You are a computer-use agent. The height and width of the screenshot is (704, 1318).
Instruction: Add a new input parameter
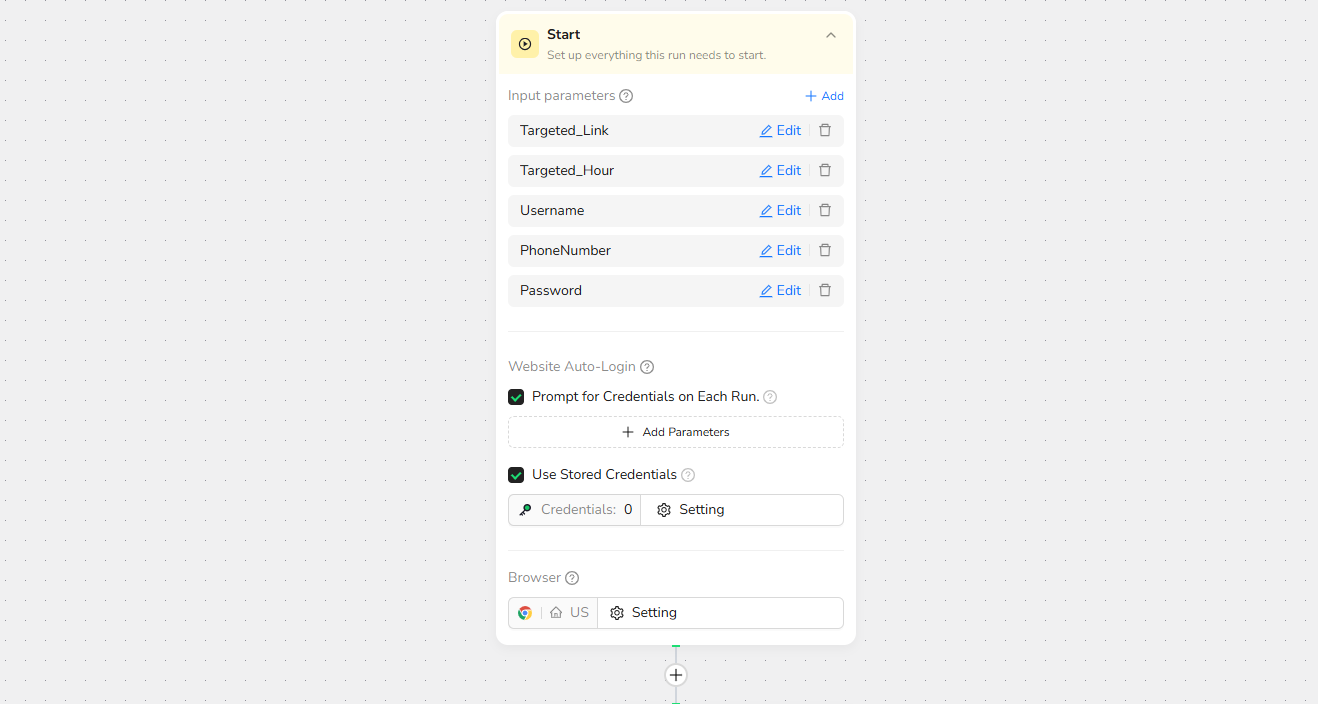click(824, 96)
